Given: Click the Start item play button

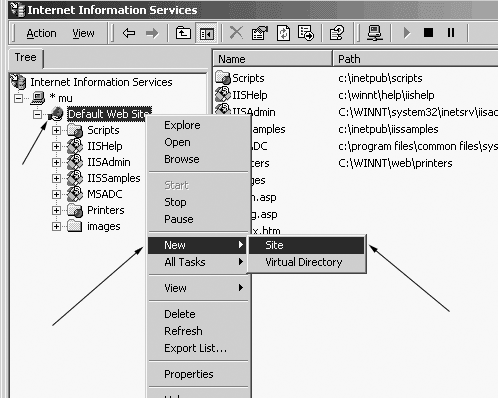Looking at the screenshot, I should (x=407, y=33).
